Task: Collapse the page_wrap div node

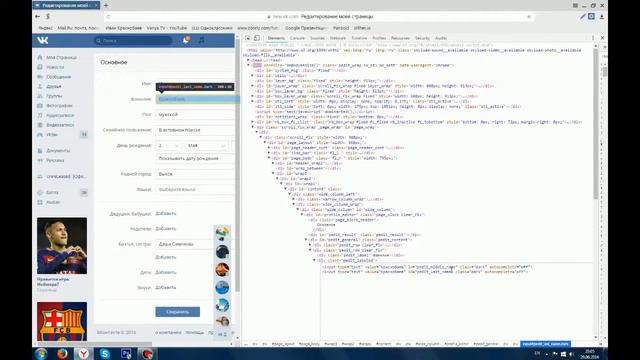Action: 252,127
